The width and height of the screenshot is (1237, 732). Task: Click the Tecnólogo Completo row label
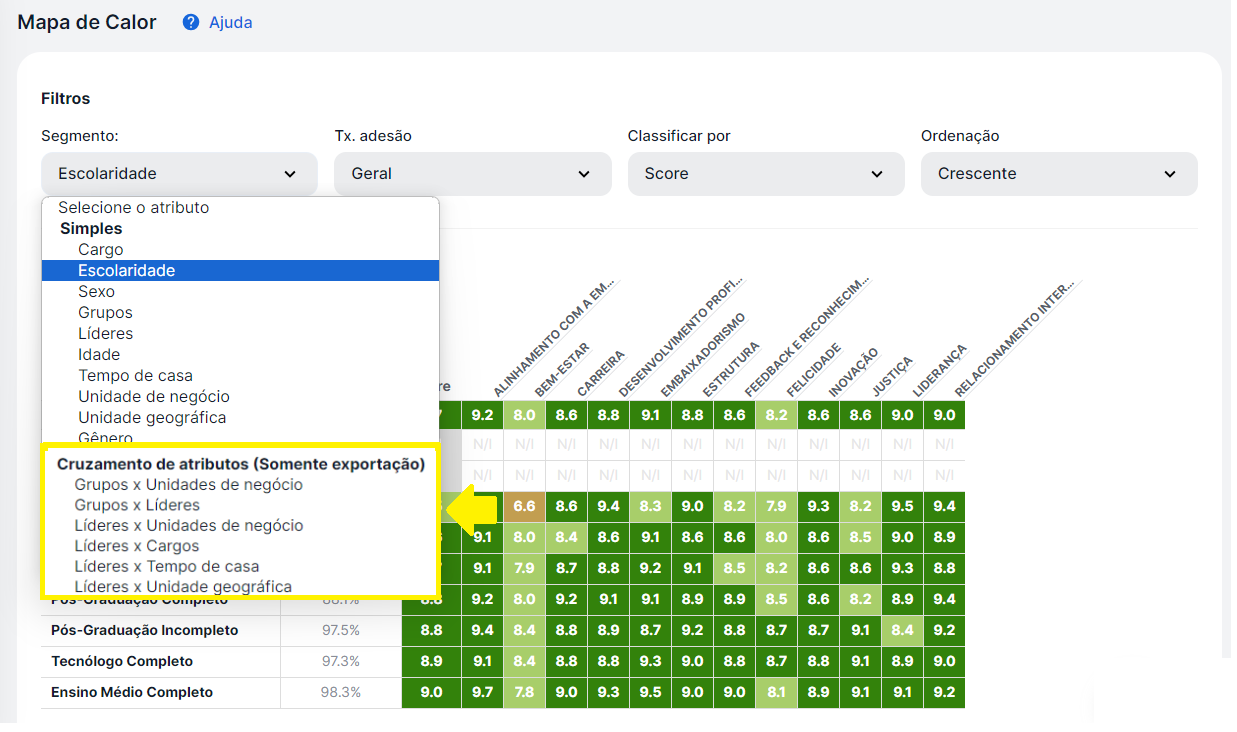pos(122,662)
